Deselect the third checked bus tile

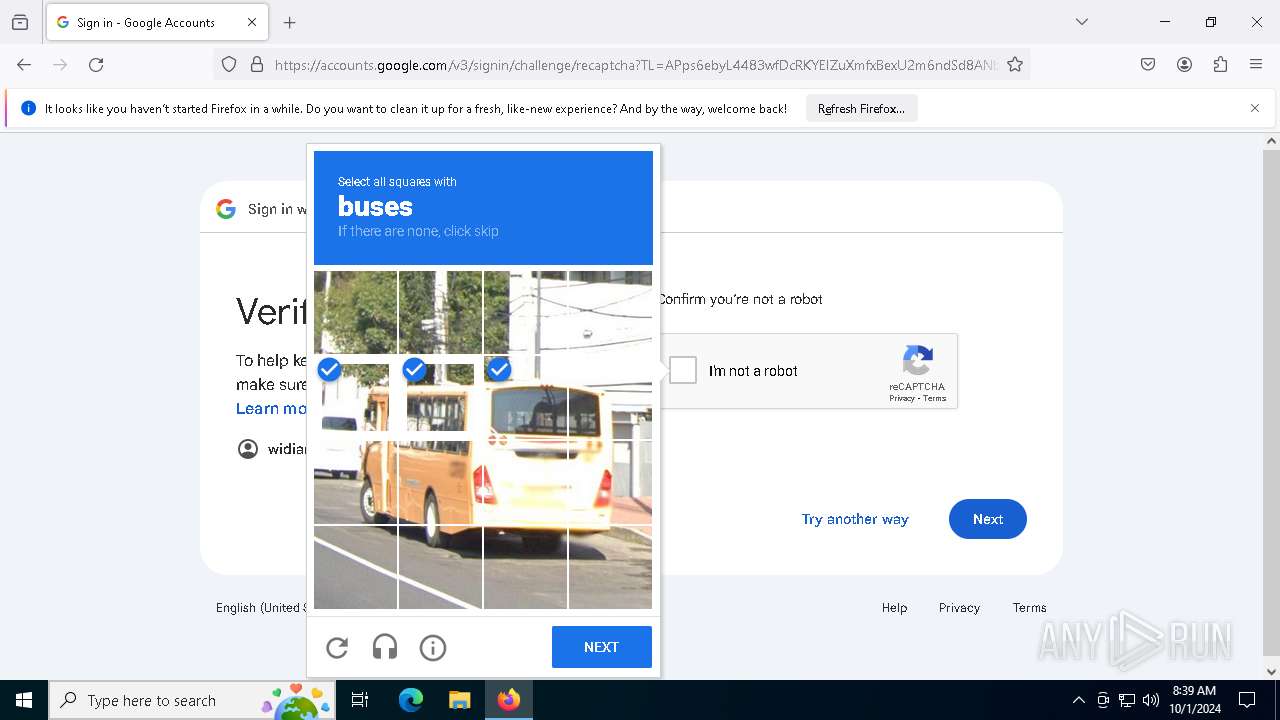[525, 398]
